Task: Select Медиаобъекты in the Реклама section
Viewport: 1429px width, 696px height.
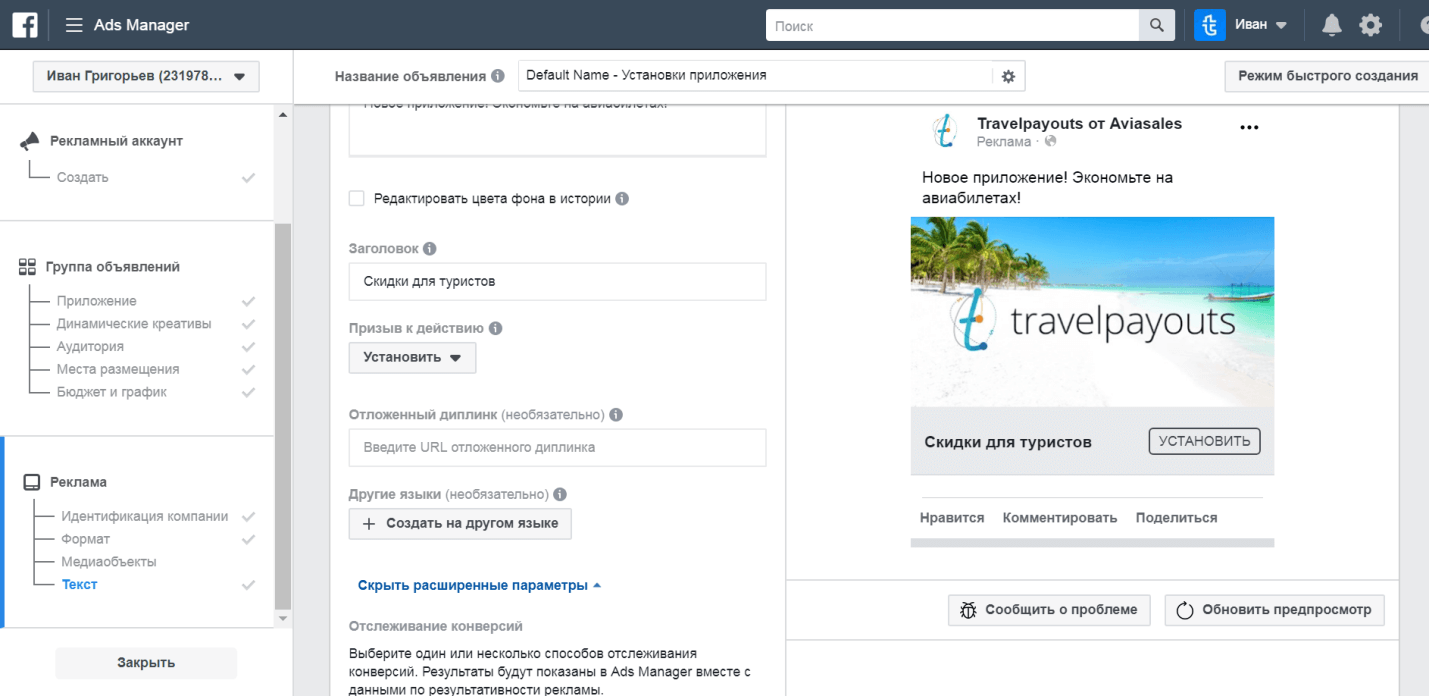Action: 108,562
